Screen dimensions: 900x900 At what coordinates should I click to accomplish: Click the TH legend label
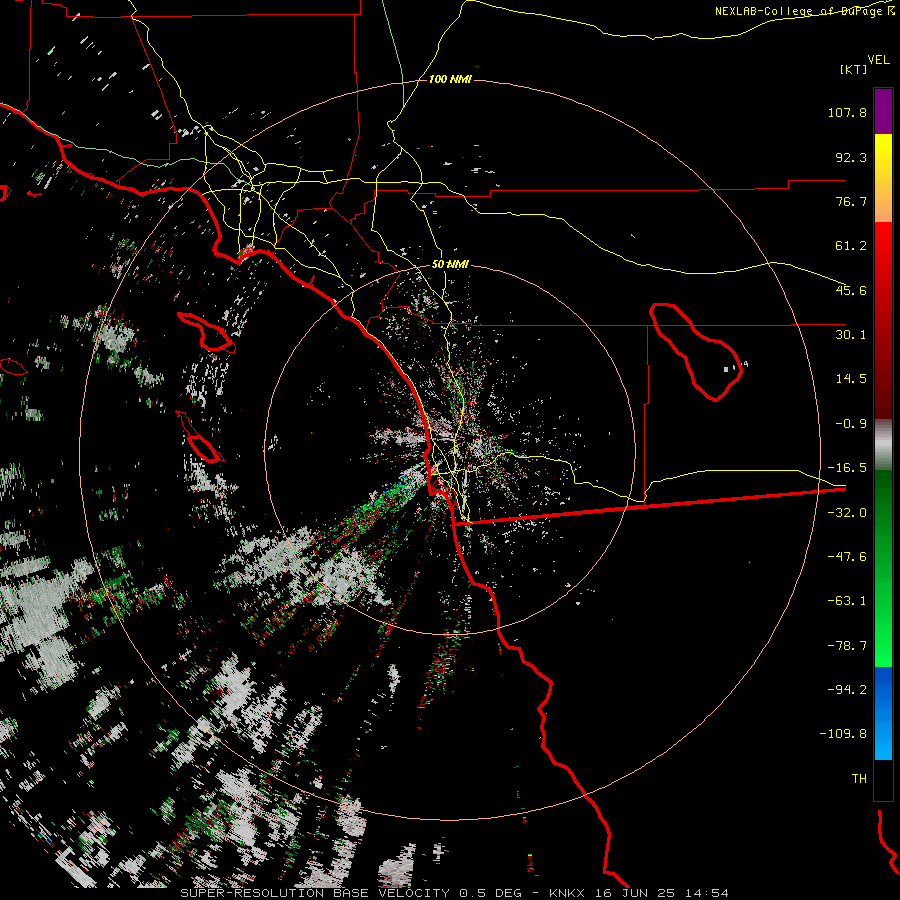pyautogui.click(x=859, y=779)
